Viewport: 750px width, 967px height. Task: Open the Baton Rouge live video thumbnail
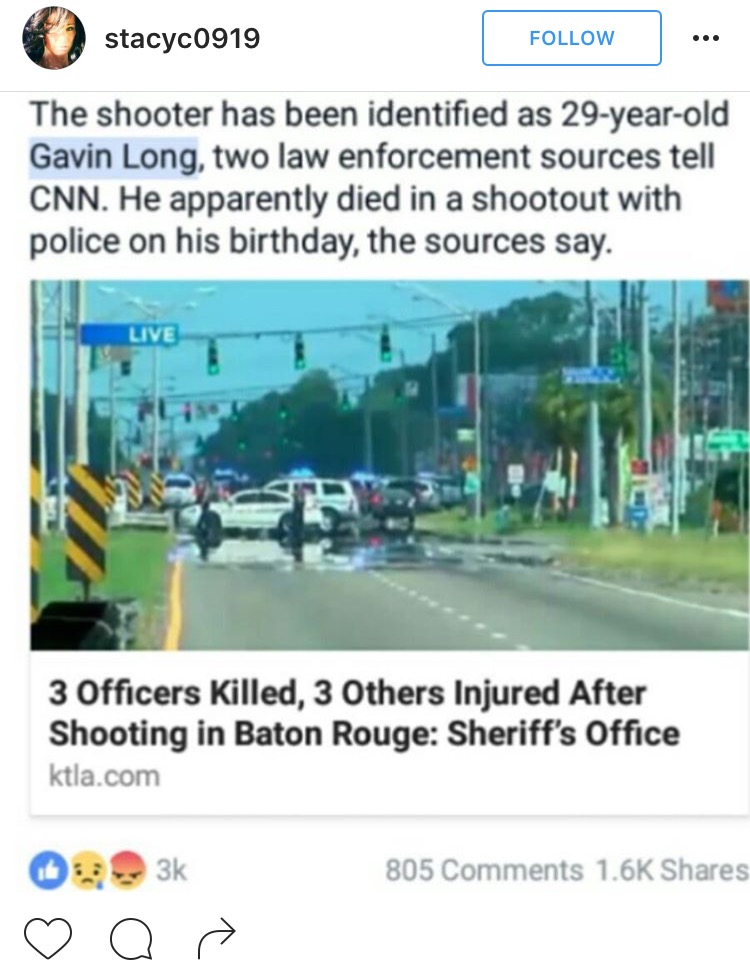coord(389,465)
